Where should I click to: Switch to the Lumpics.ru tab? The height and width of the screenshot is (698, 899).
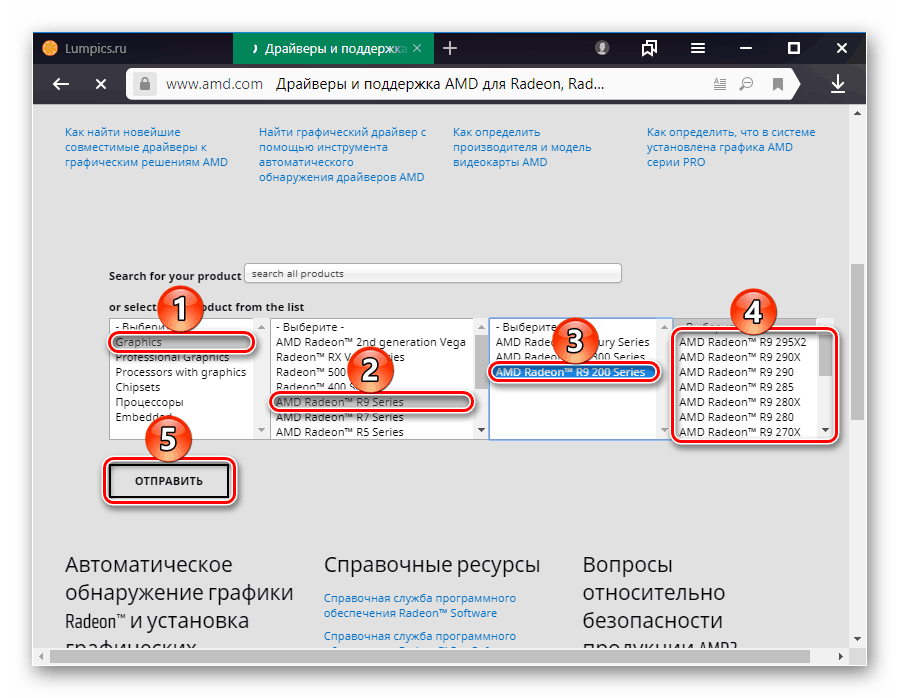tap(133, 48)
